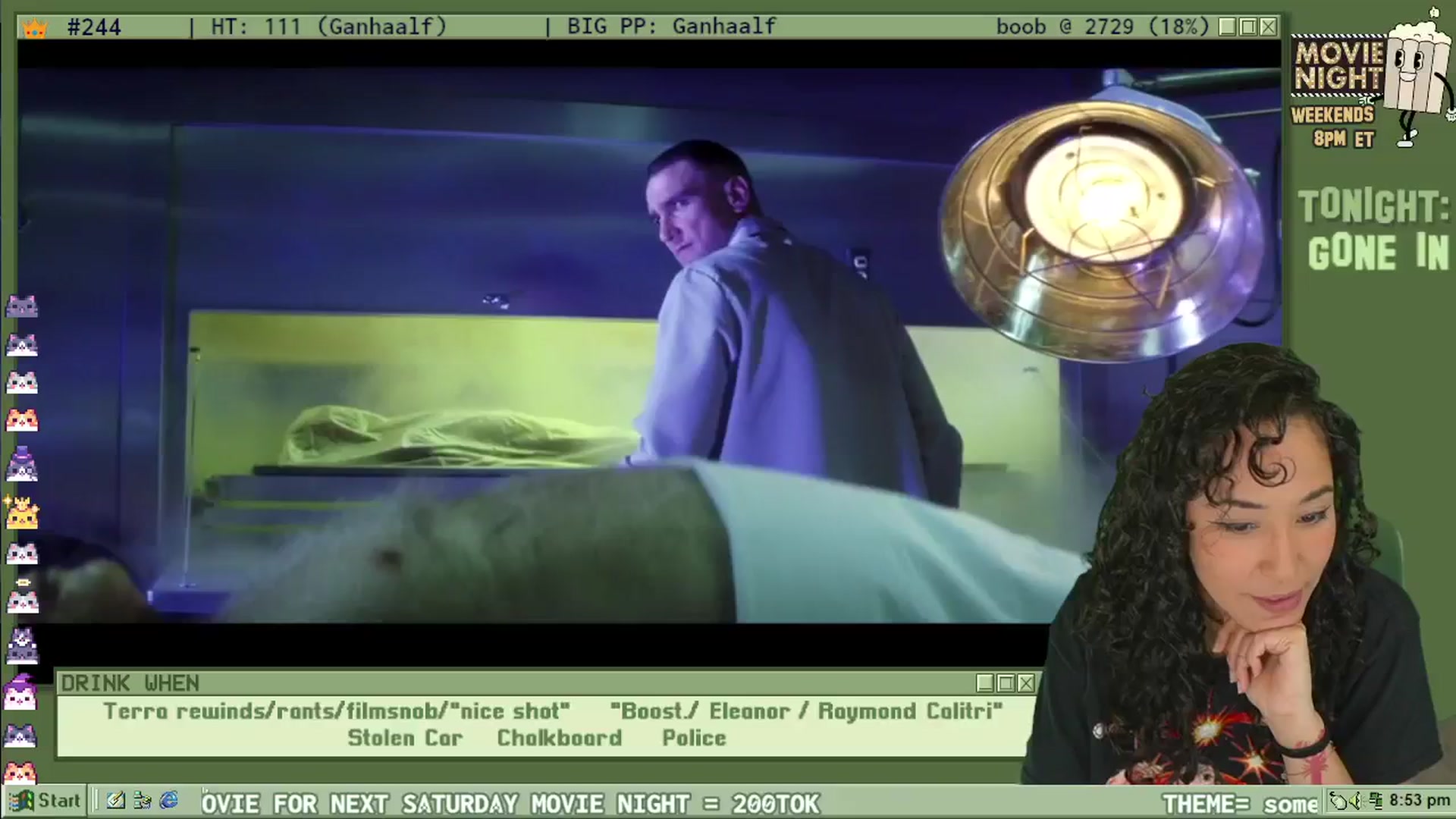Click the THEME= some ticker text
Screen dimensions: 1456x819
[1241, 803]
